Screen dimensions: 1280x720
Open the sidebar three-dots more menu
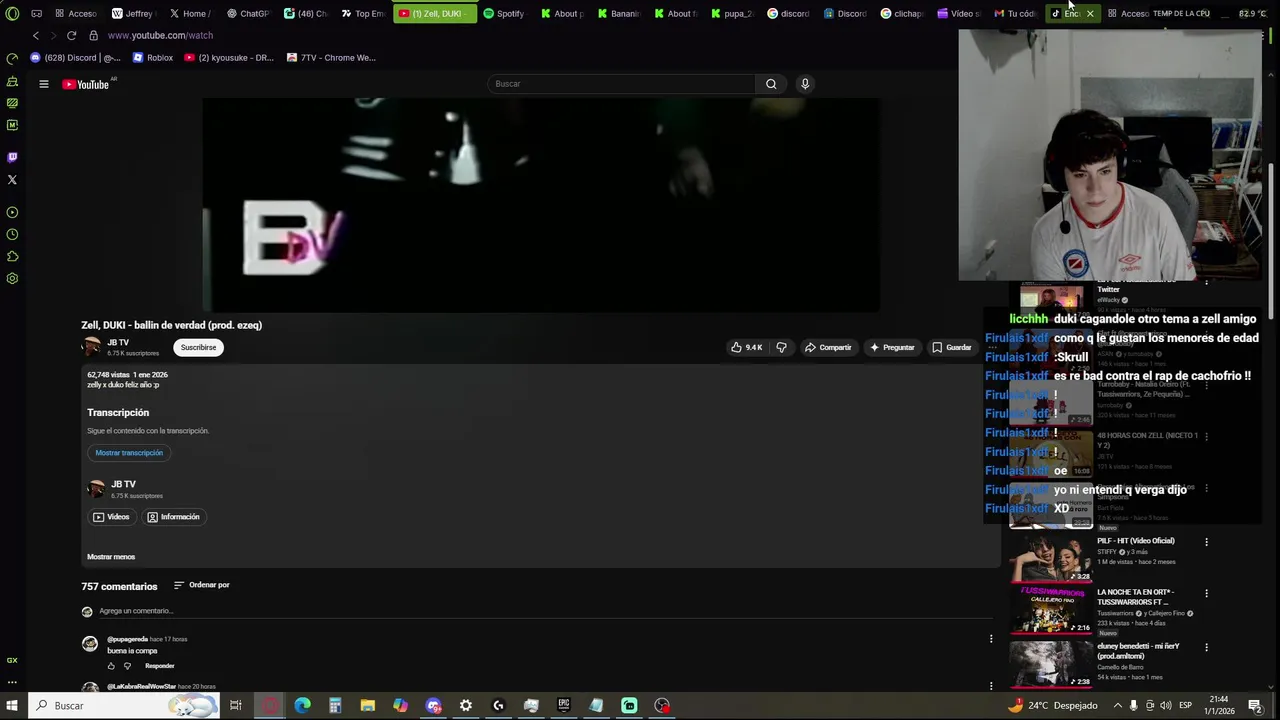pos(12,682)
